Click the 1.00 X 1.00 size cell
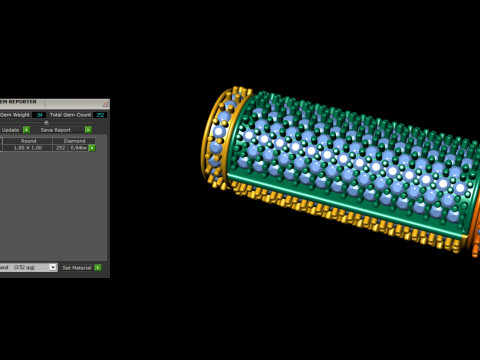 click(x=28, y=148)
